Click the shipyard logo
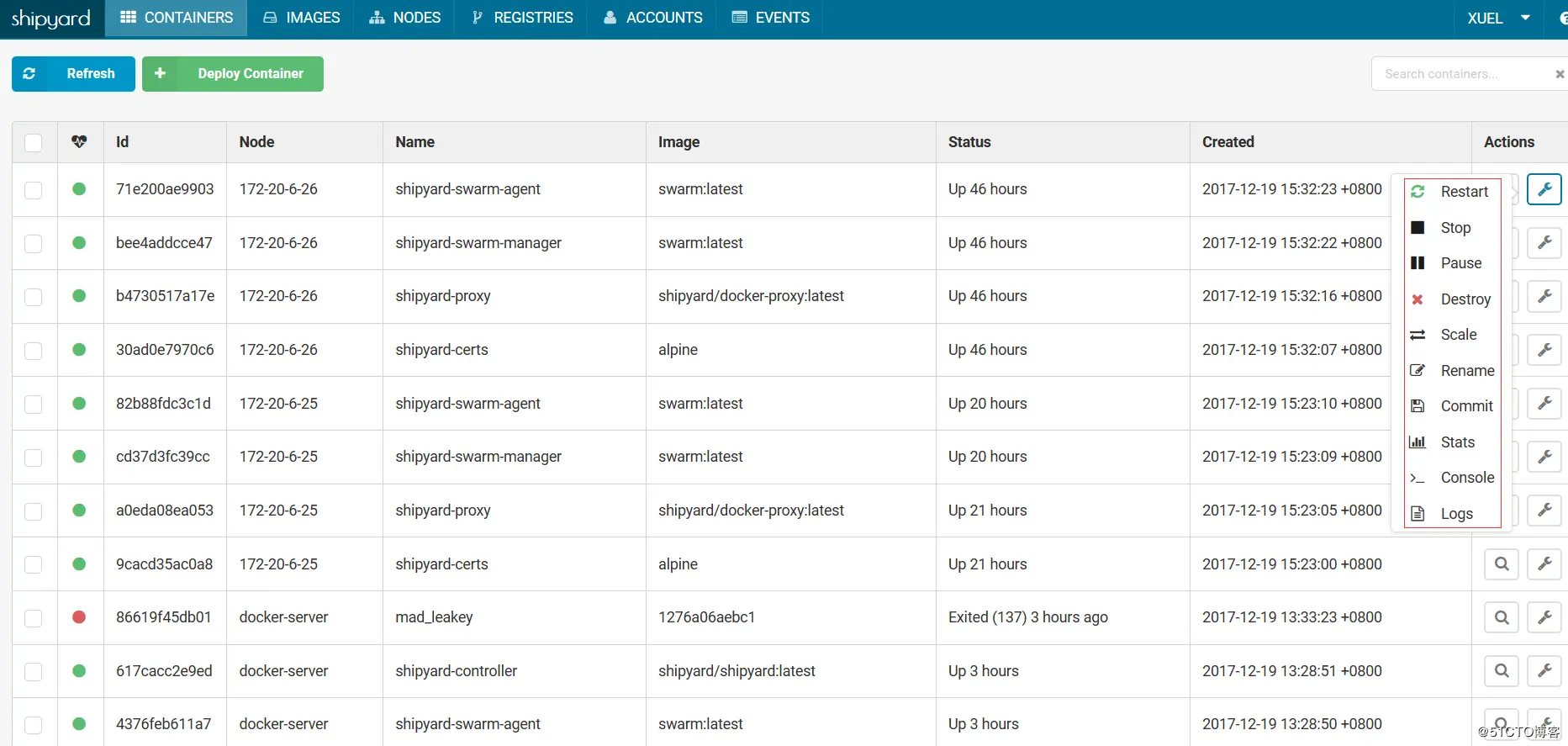Image resolution: width=1568 pixels, height=746 pixels. click(x=51, y=19)
